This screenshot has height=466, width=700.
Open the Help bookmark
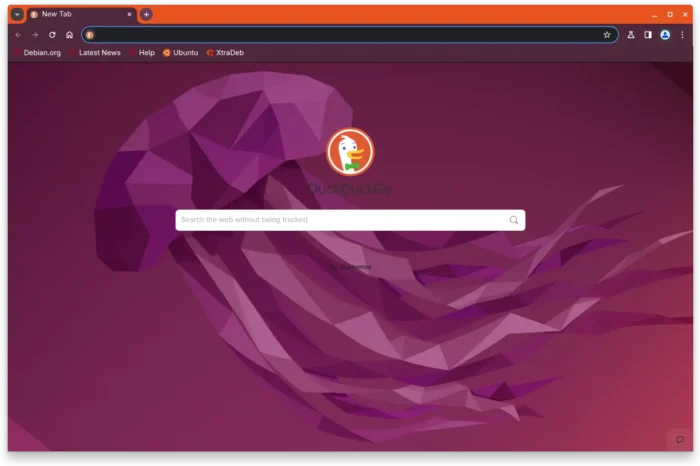142,53
